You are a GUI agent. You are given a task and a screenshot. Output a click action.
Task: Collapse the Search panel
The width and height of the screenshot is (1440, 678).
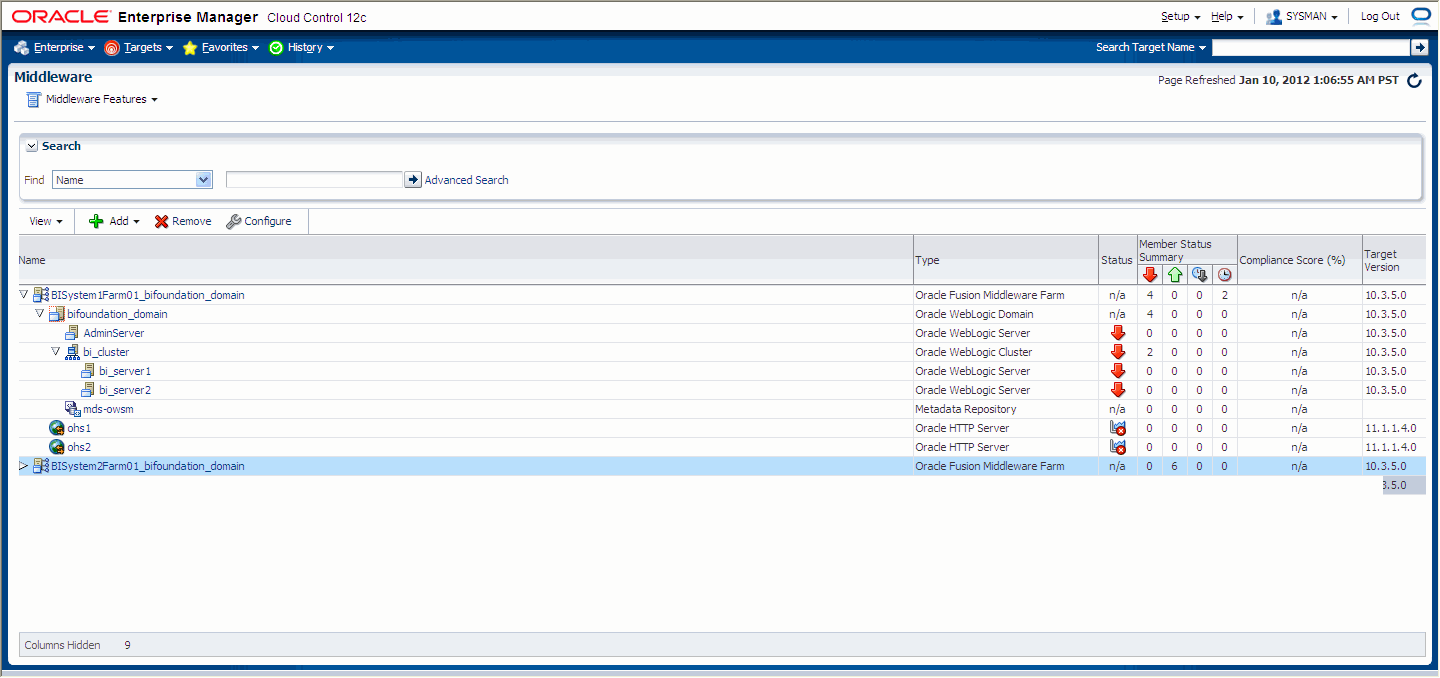point(32,146)
